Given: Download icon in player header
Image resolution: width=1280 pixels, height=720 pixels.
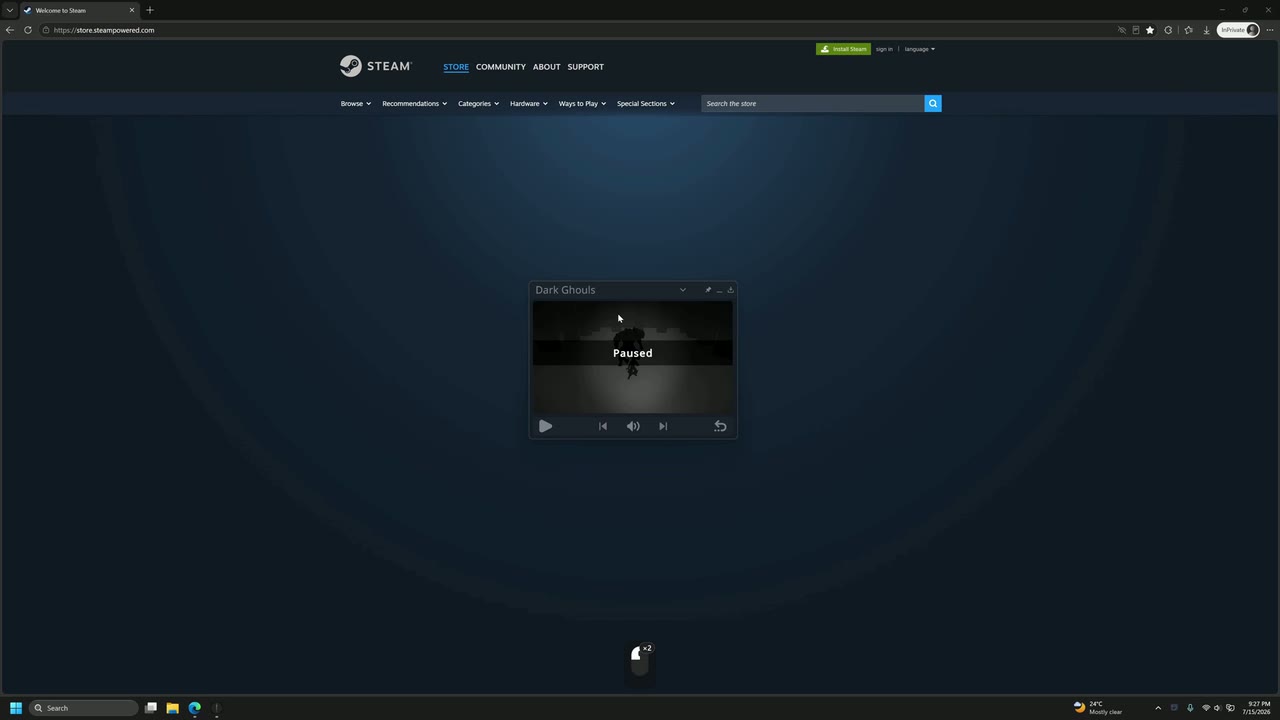Looking at the screenshot, I should coord(730,290).
